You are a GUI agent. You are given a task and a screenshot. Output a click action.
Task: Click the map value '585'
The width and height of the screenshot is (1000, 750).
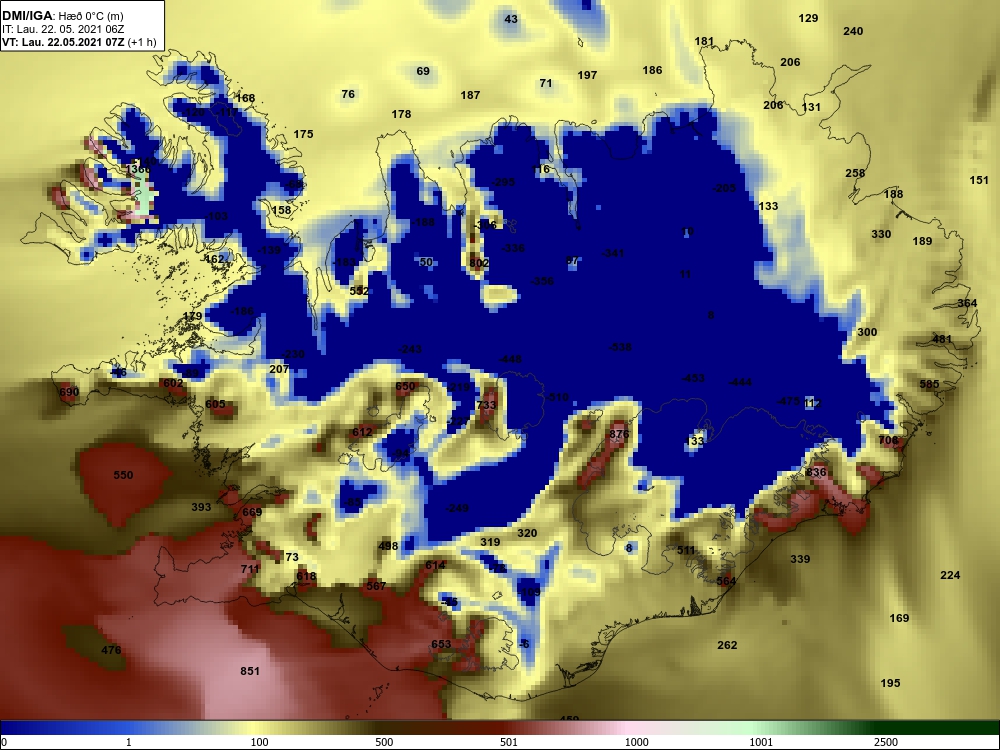coord(929,384)
